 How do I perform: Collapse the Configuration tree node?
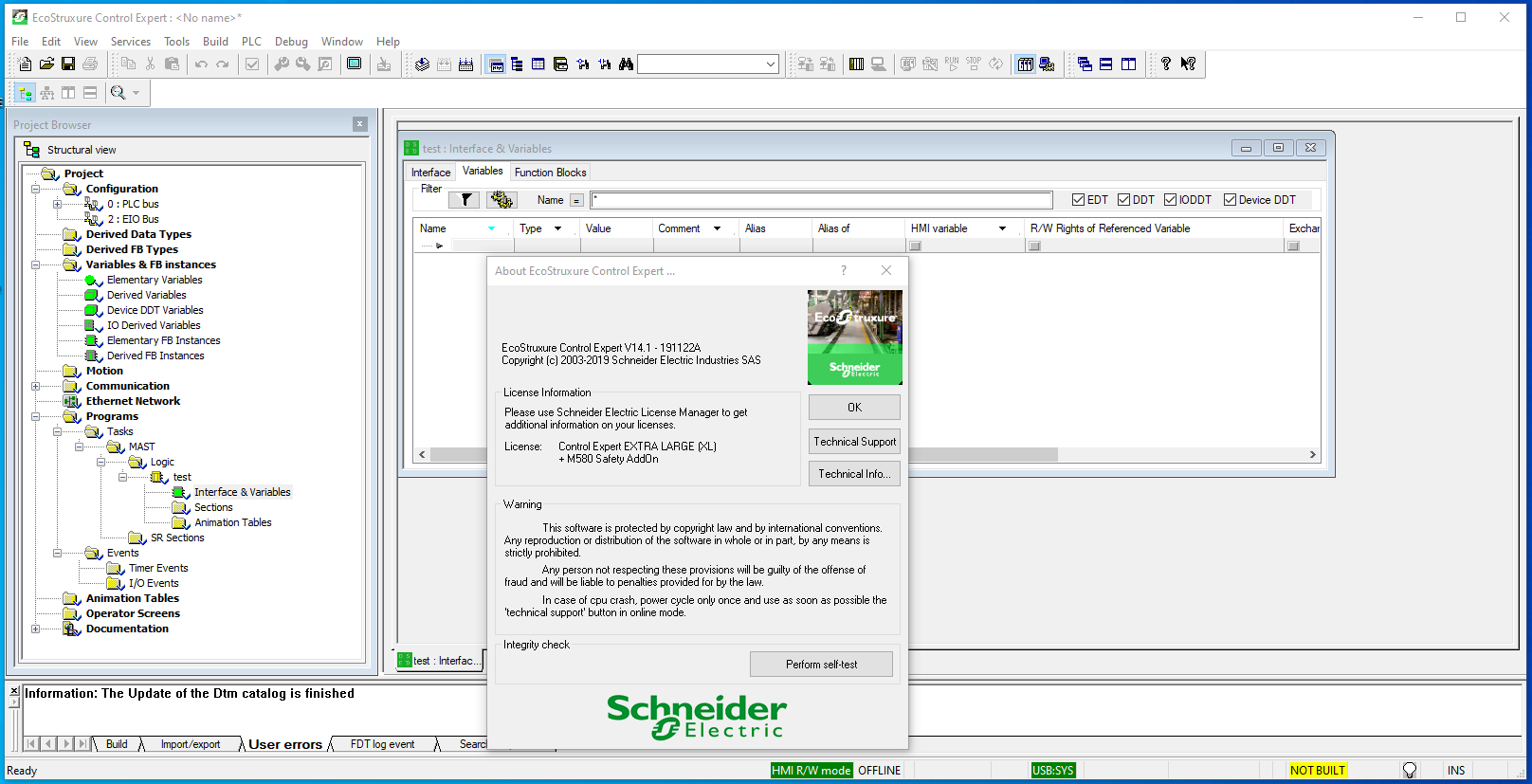36,189
